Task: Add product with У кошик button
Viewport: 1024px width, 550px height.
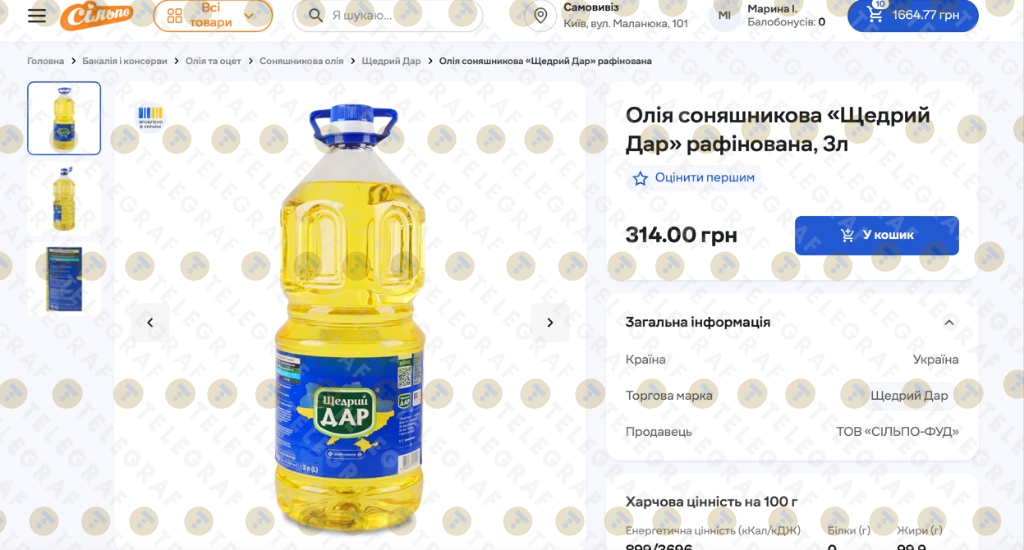Action: 876,235
